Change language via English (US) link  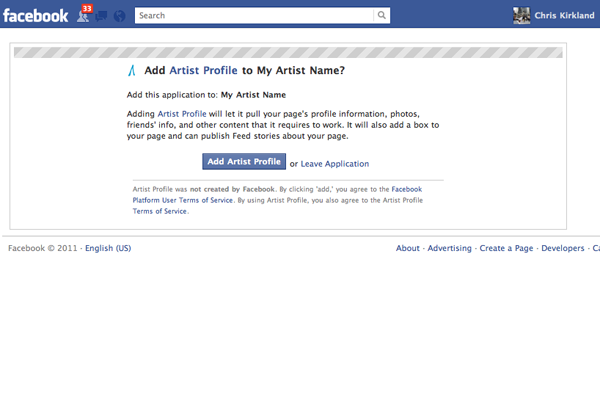coord(108,248)
